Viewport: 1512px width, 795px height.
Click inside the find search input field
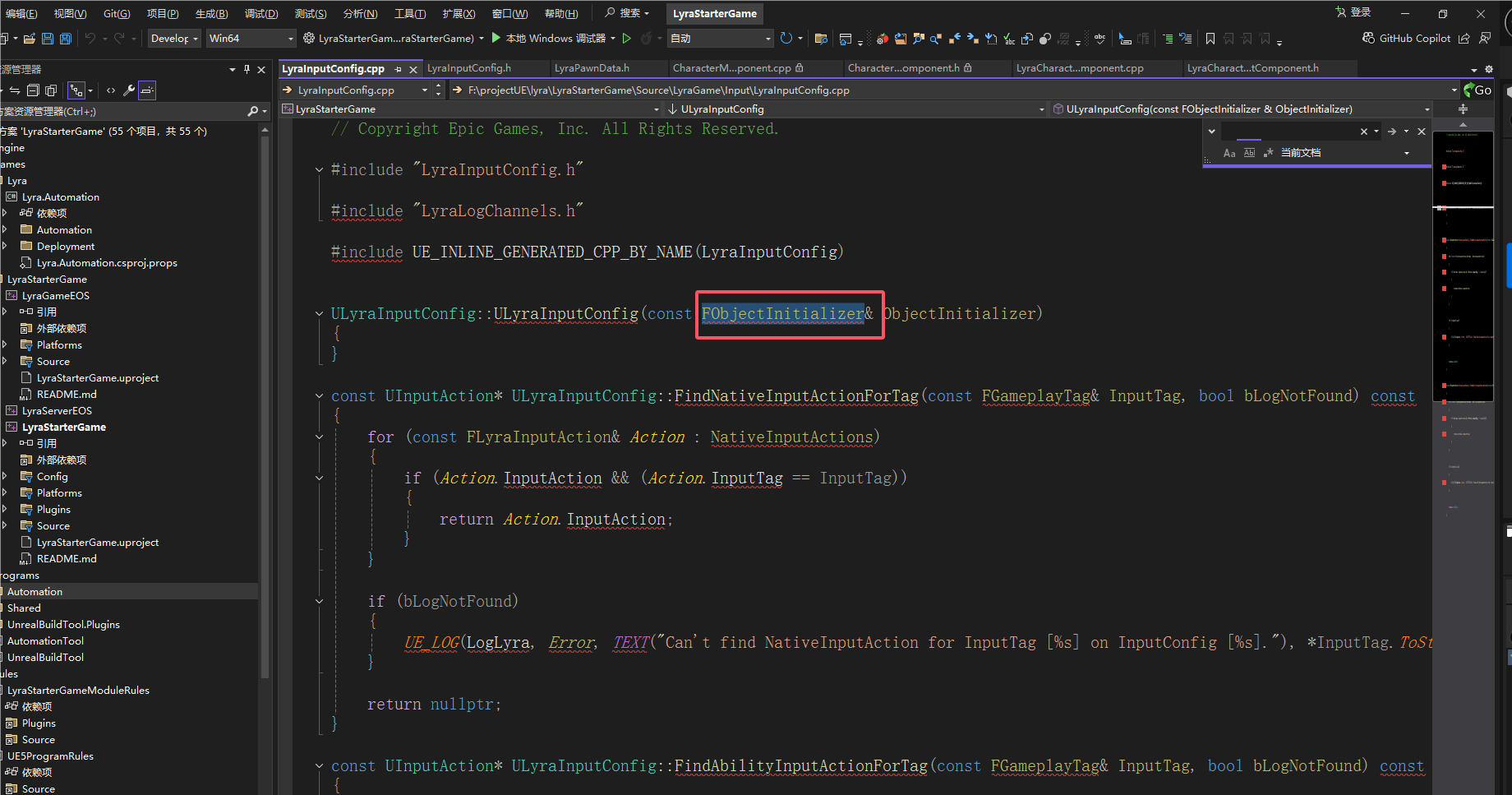click(1286, 132)
